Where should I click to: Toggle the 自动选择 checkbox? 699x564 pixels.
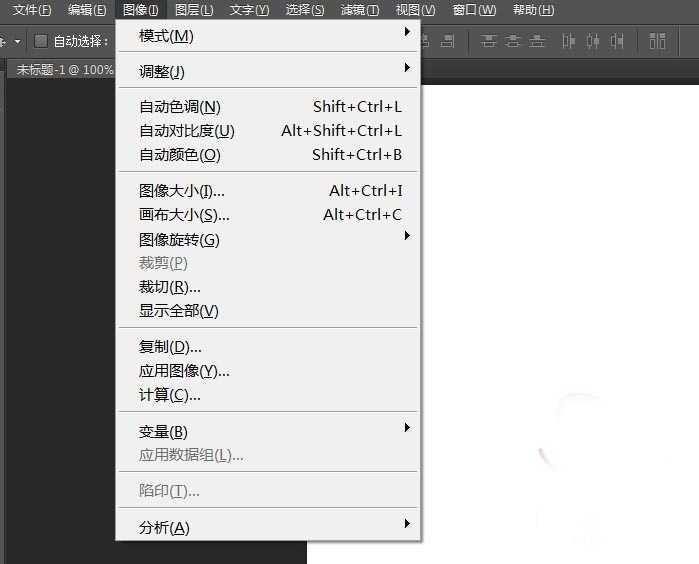(x=41, y=41)
